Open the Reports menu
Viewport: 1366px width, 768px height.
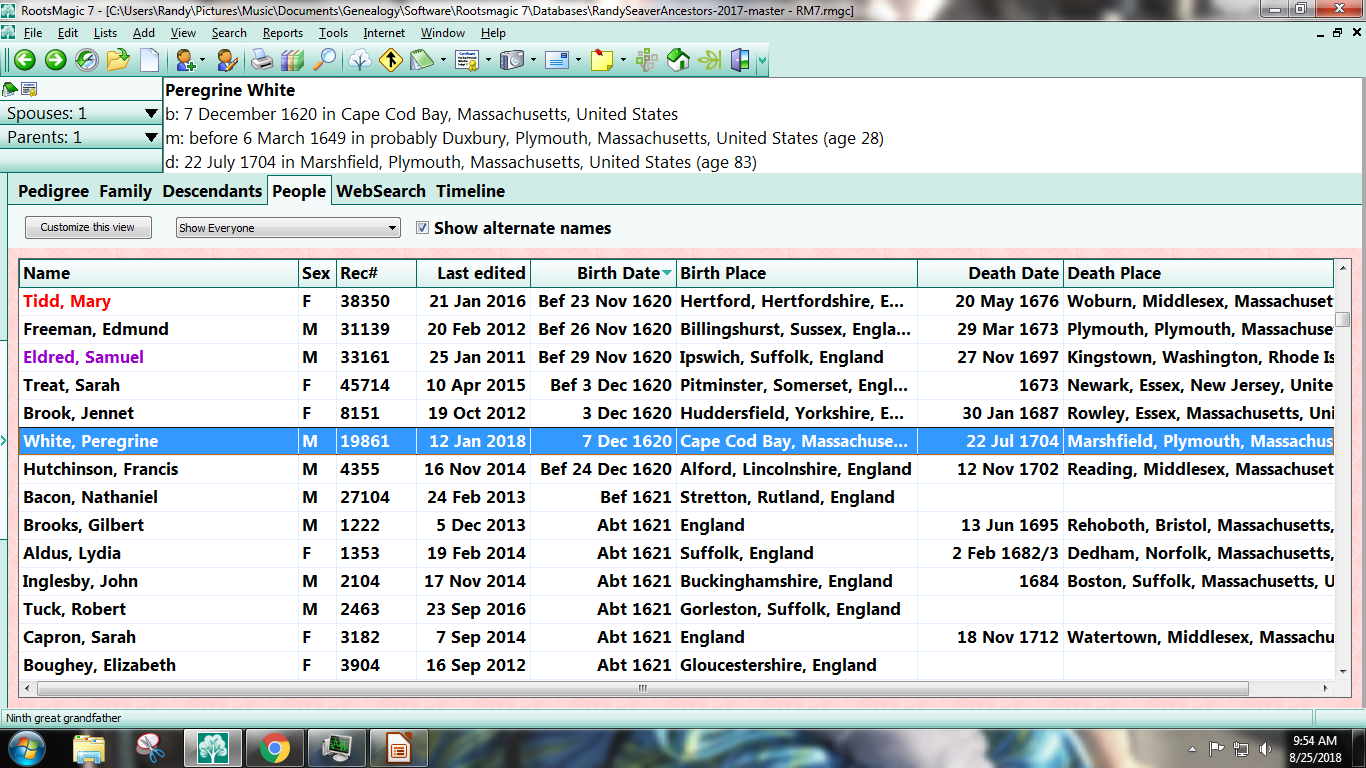pos(283,33)
